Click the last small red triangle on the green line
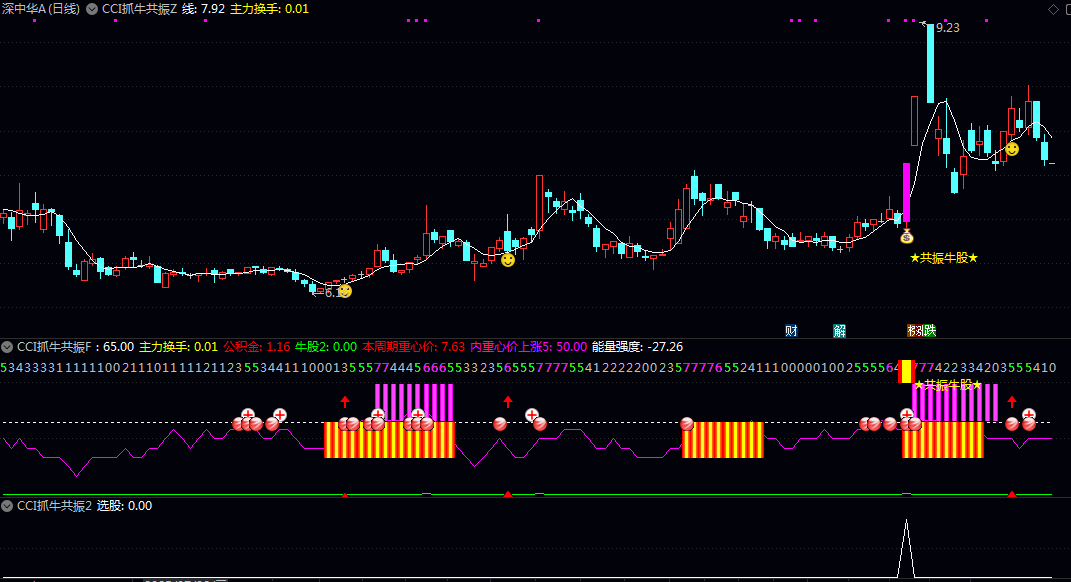This screenshot has height=582, width=1071. (x=1012, y=493)
